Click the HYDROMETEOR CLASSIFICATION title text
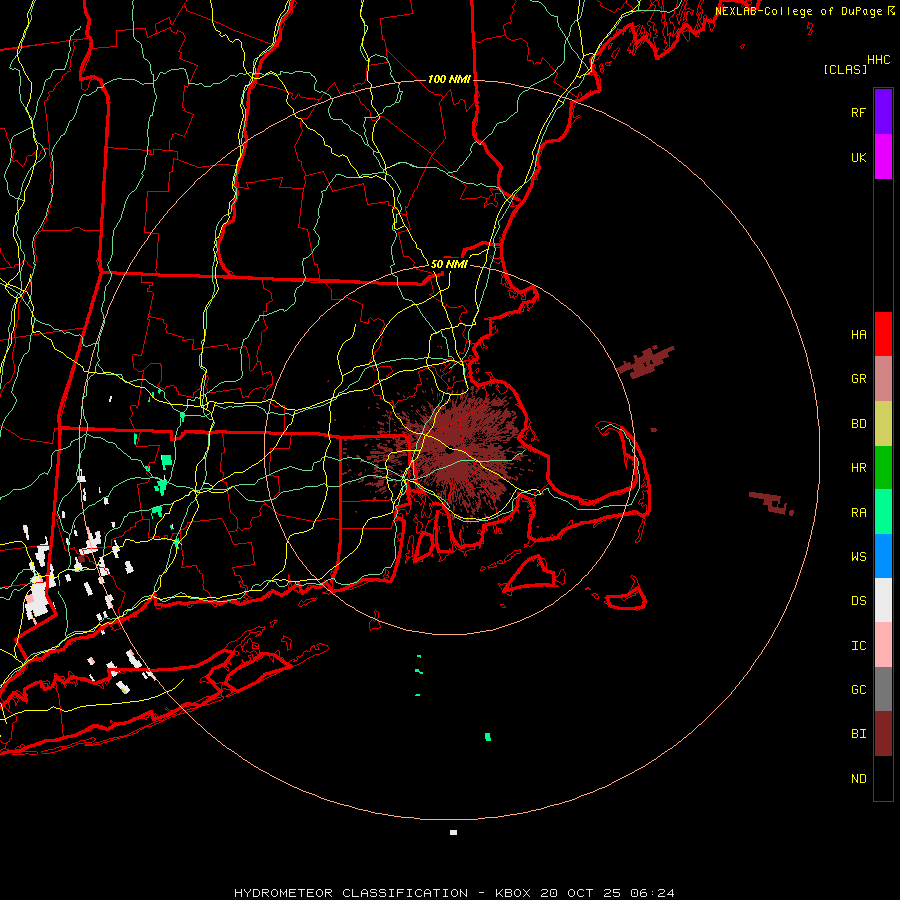 (x=351, y=893)
